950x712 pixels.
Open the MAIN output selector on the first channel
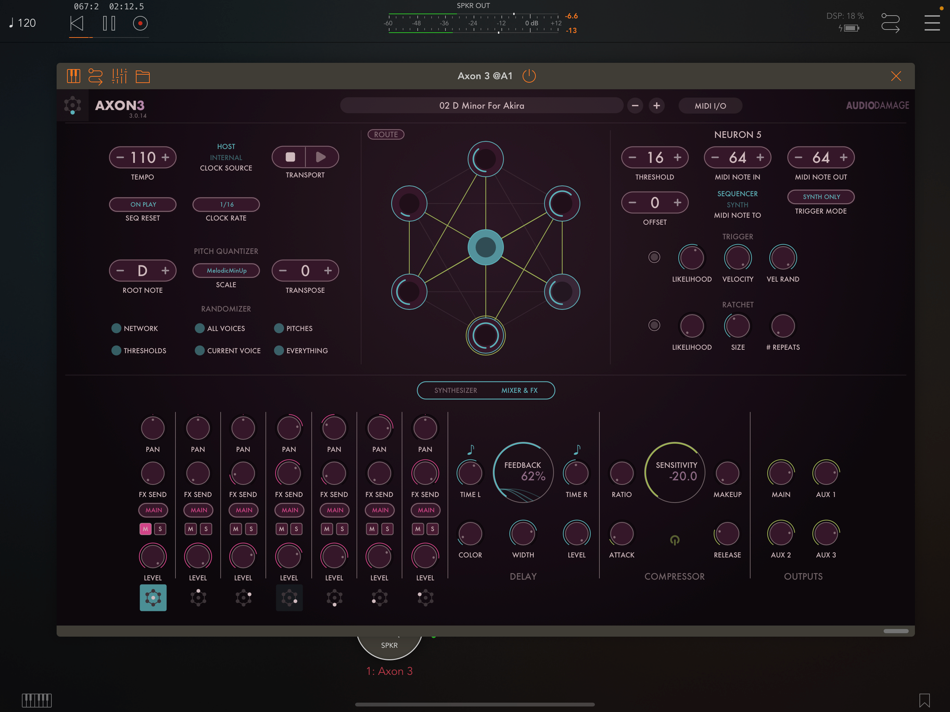[152, 510]
